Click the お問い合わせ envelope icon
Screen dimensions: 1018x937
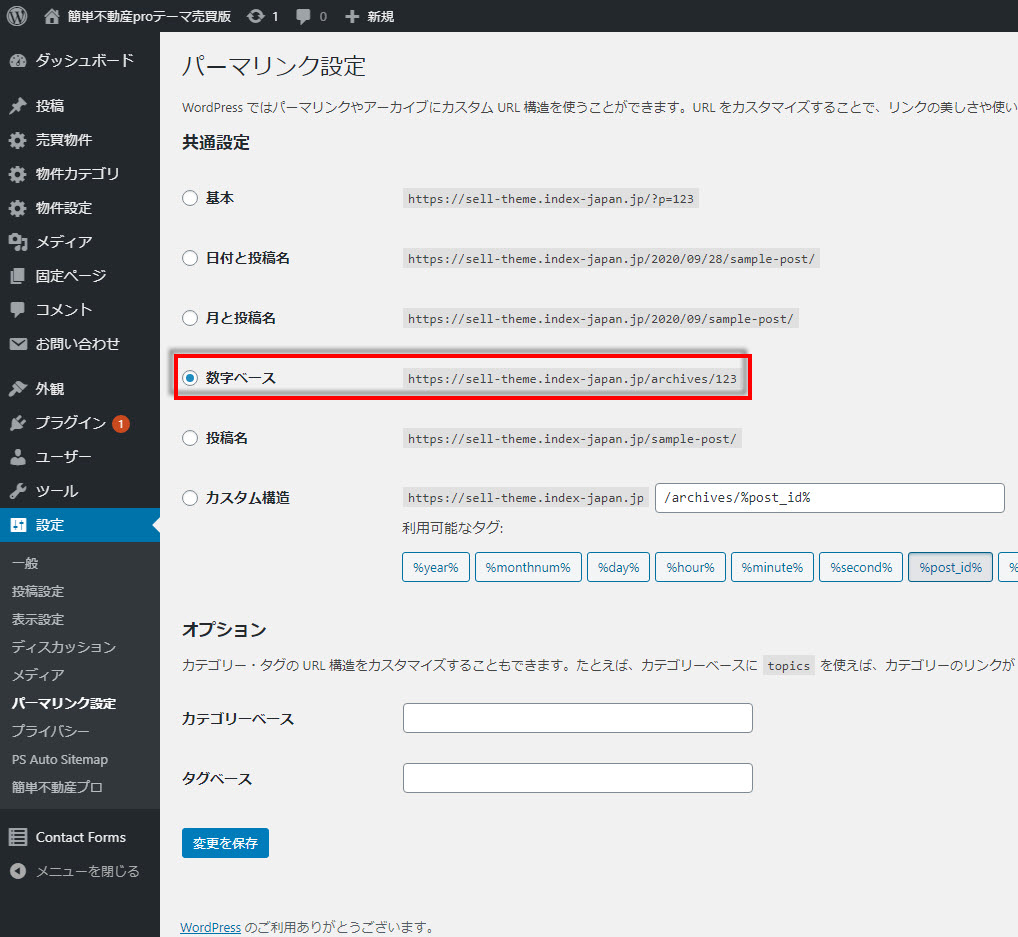17,344
